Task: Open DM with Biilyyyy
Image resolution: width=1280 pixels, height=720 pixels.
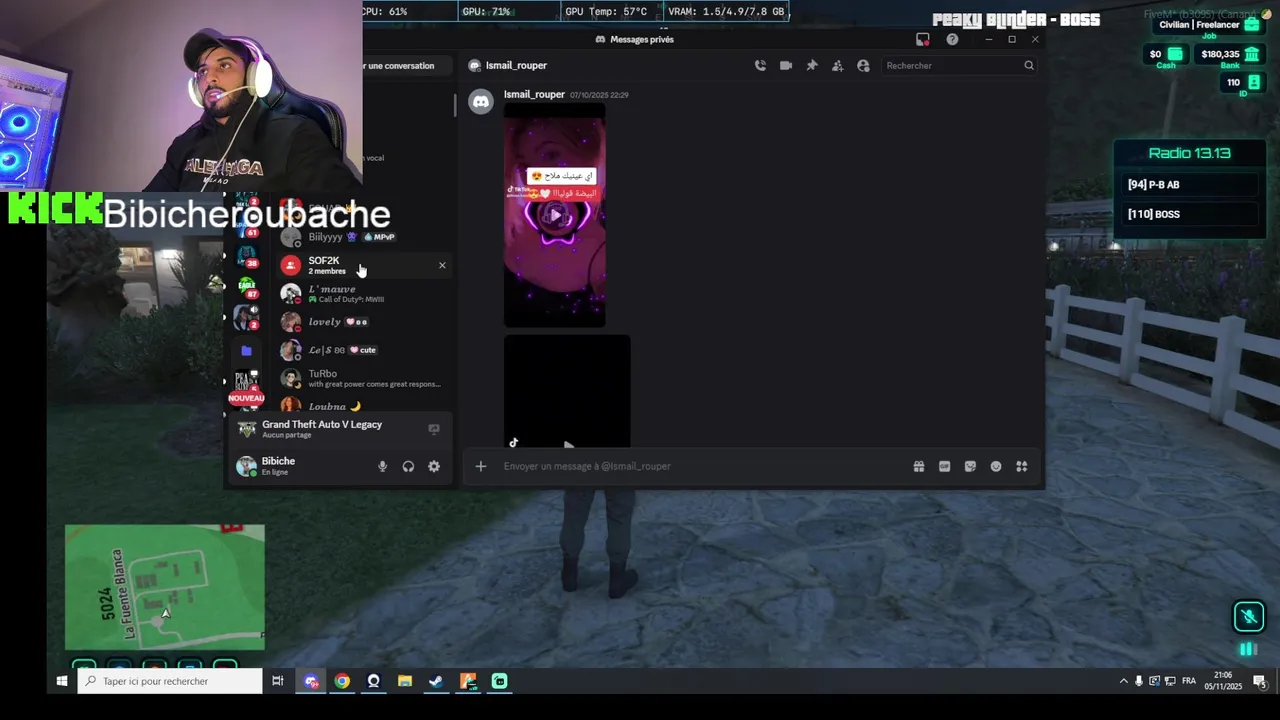Action: tap(364, 237)
